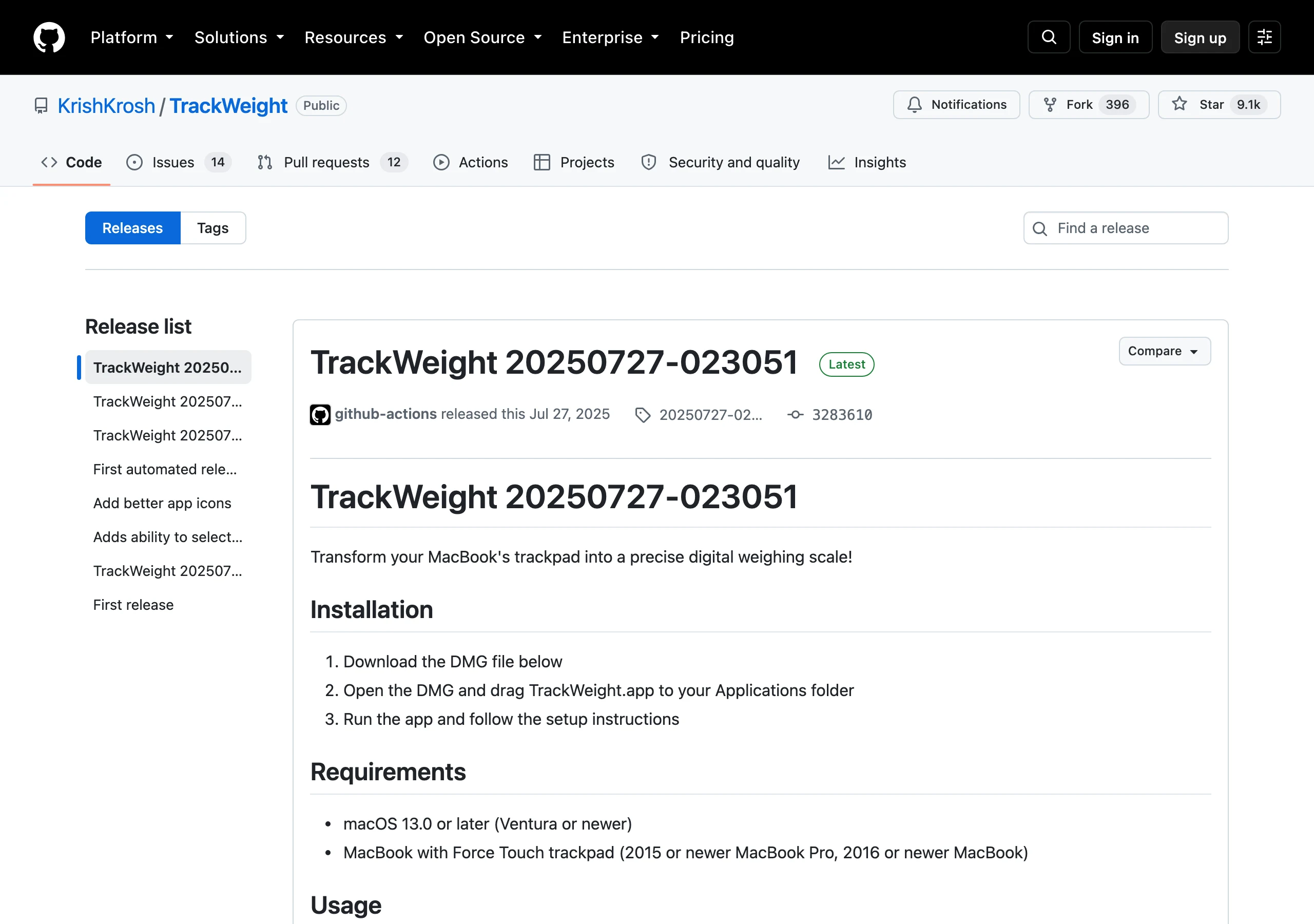Screen dimensions: 1314x924
Task: Open the Compare dropdown
Action: click(1164, 351)
